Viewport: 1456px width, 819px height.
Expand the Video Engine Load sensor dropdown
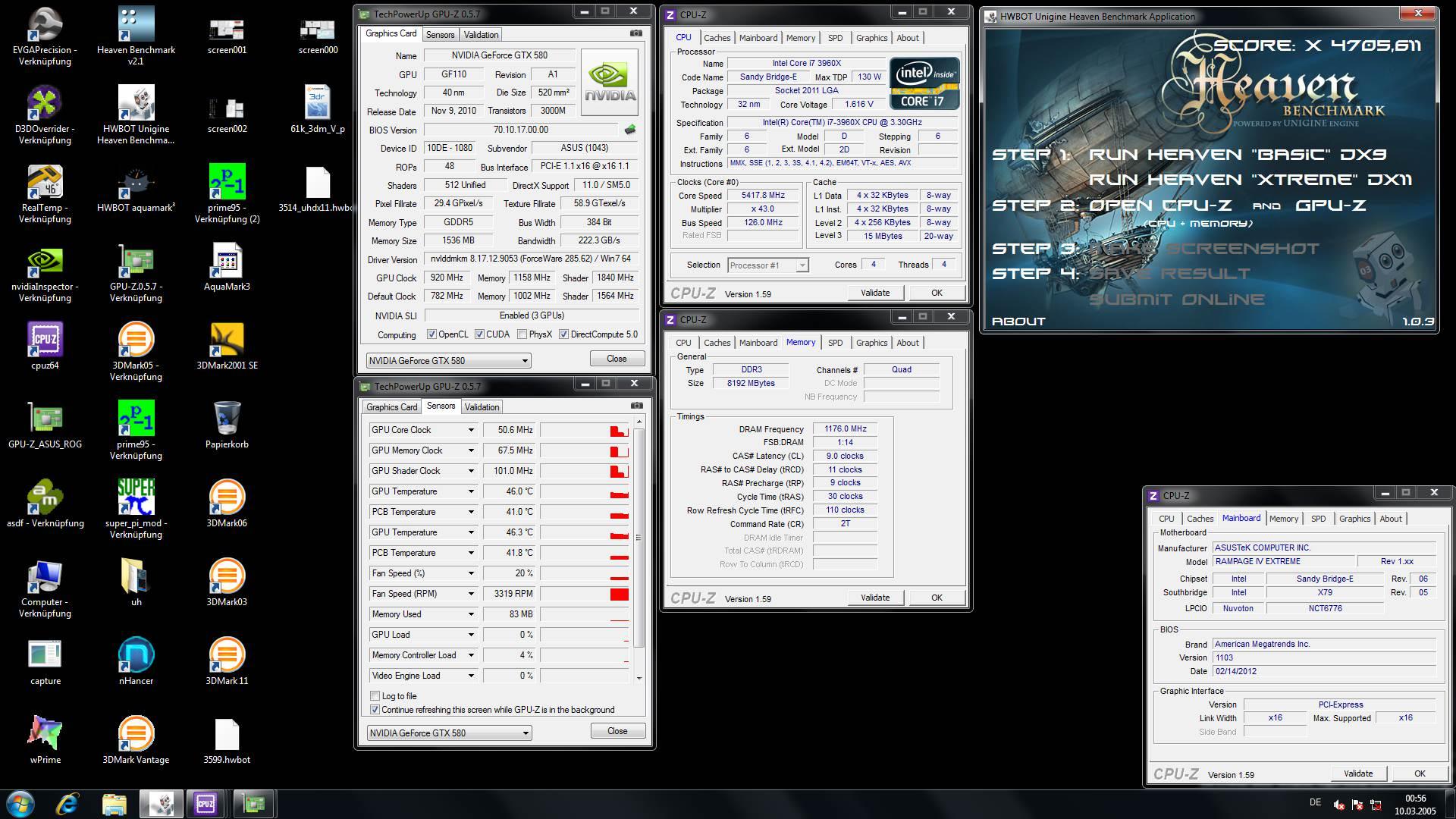(x=470, y=676)
